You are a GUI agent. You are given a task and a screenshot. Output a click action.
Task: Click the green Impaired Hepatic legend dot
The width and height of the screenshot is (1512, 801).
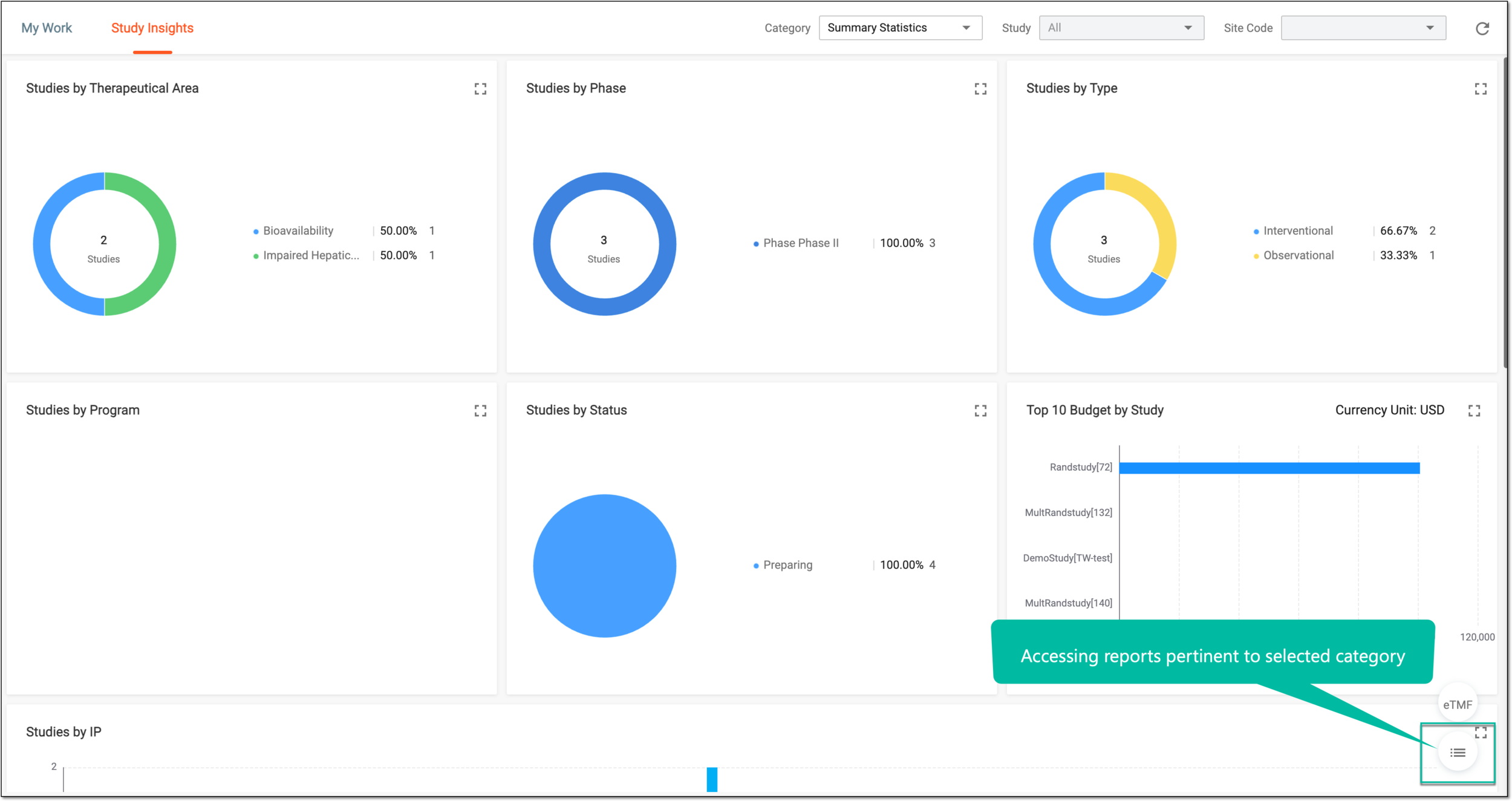point(256,257)
